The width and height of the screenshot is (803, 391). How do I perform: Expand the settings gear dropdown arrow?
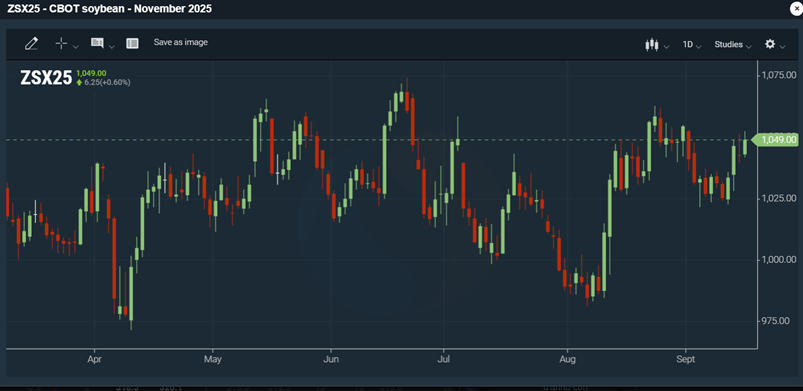(x=783, y=47)
